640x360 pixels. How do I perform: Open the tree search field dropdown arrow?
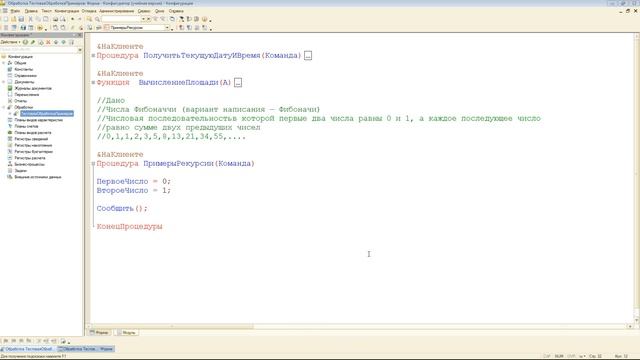[80, 50]
